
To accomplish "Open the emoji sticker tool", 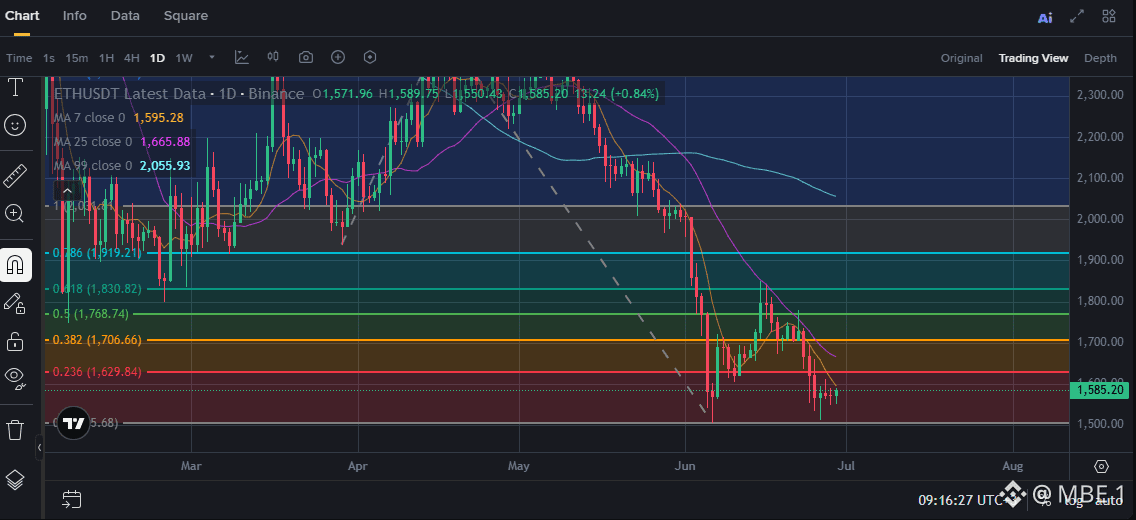I will tap(15, 125).
